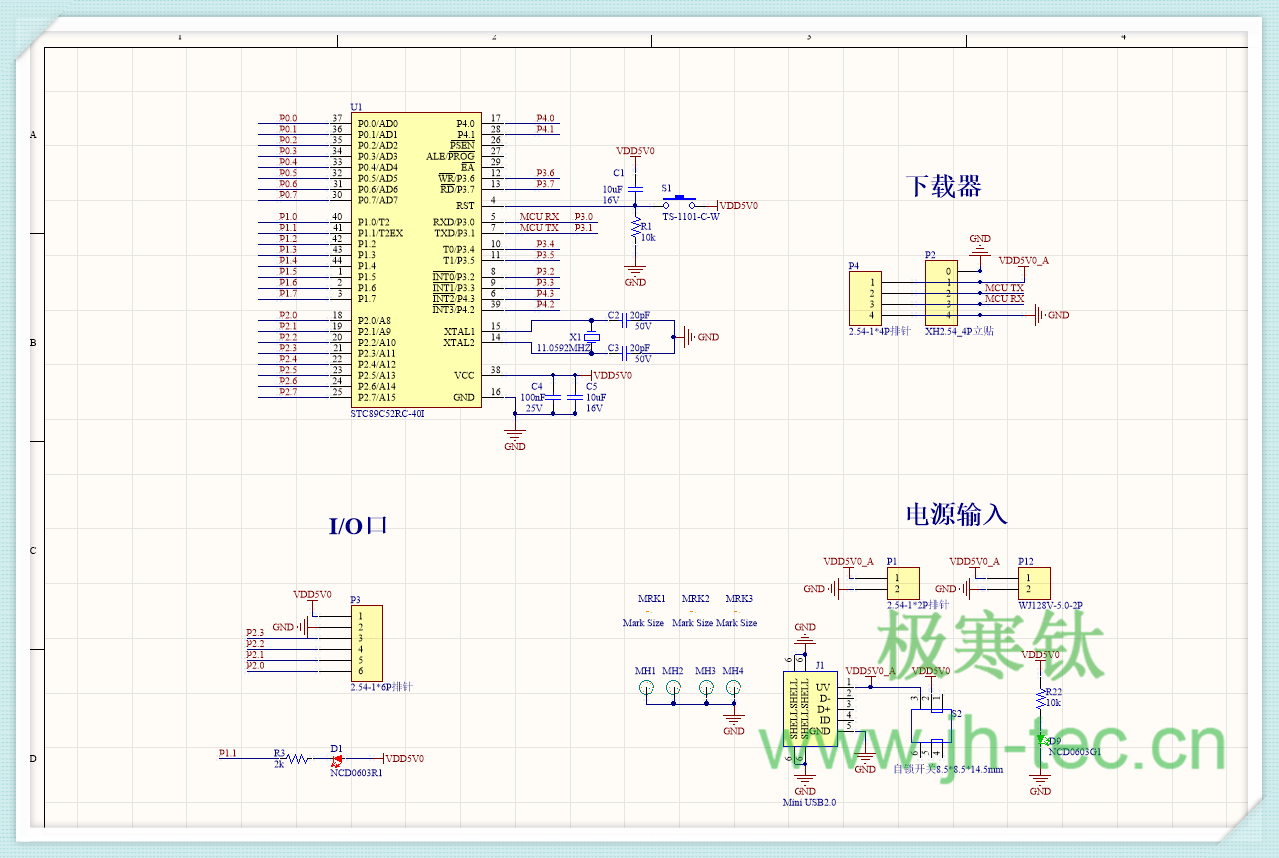Pick the MH1 mounting hole symbol
1279x858 pixels.
(x=646, y=687)
